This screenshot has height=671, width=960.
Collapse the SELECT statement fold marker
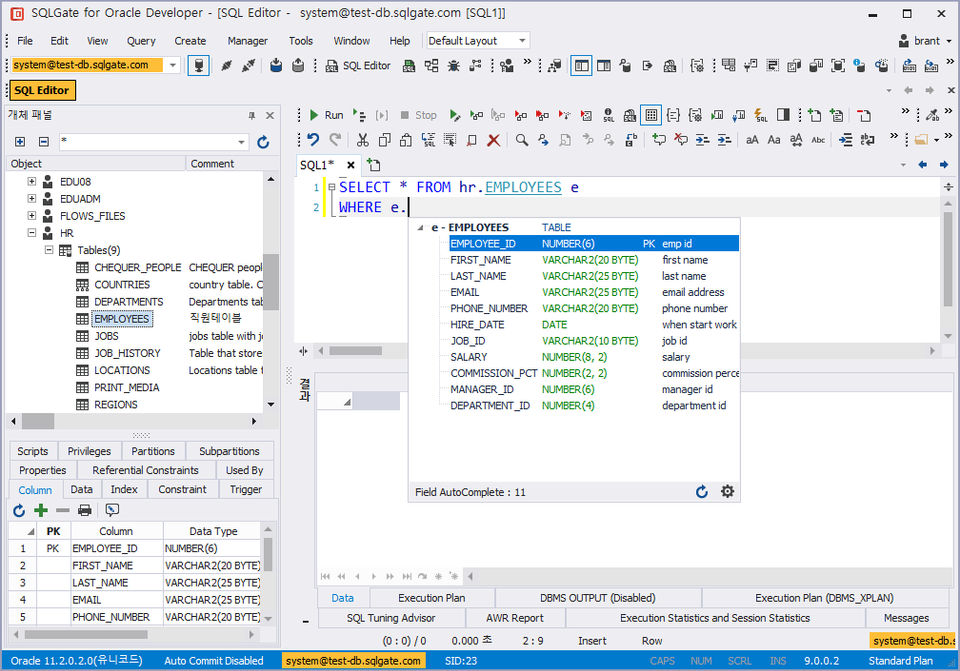[331, 187]
